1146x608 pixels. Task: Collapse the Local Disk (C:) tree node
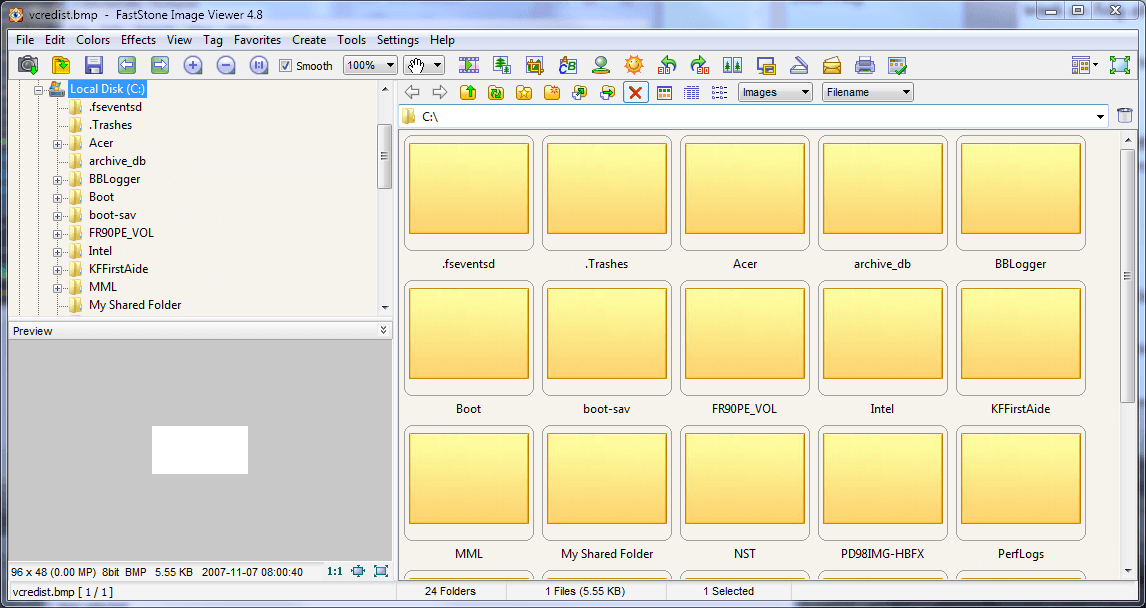[39, 89]
